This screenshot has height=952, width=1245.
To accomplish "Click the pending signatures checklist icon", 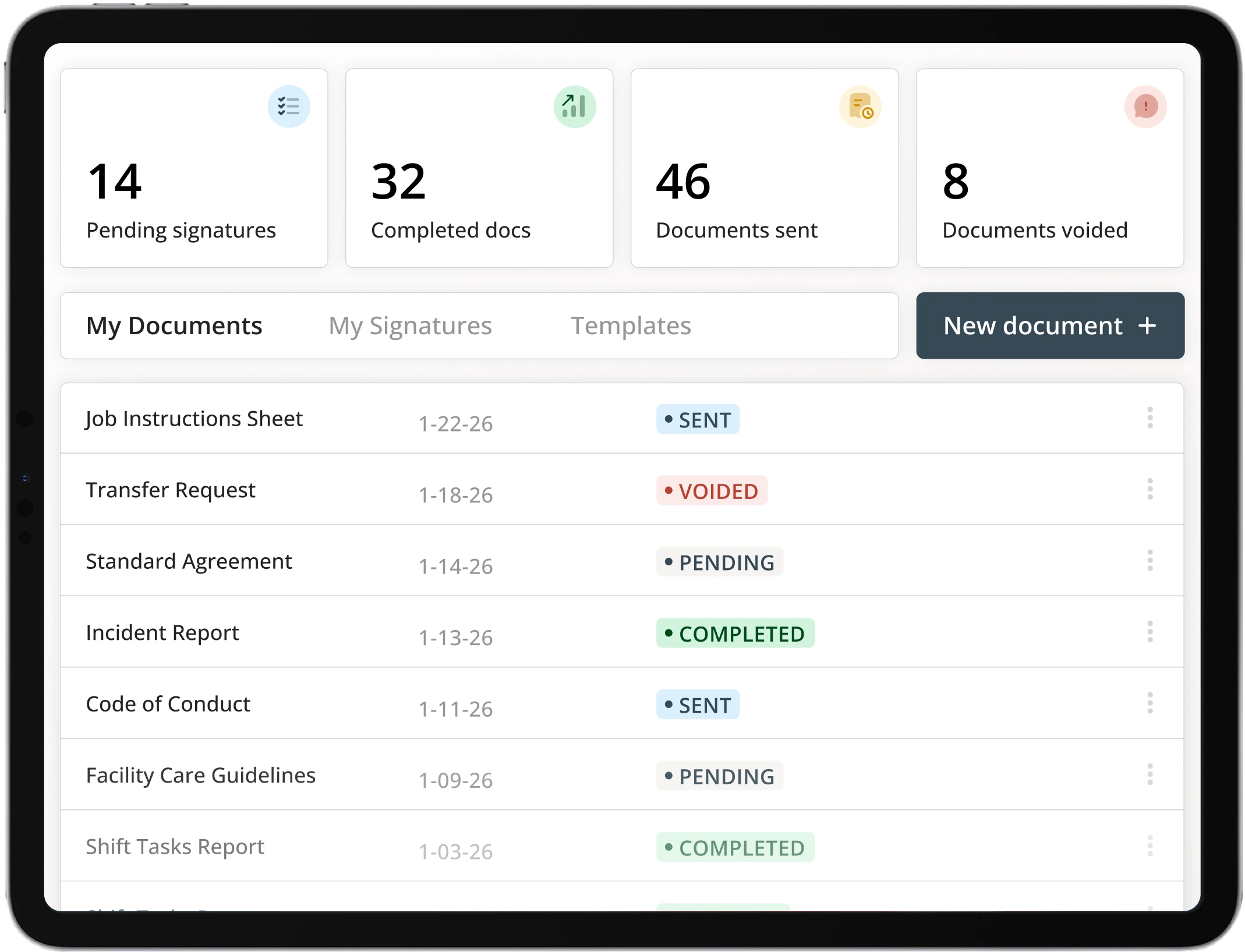I will tap(289, 107).
